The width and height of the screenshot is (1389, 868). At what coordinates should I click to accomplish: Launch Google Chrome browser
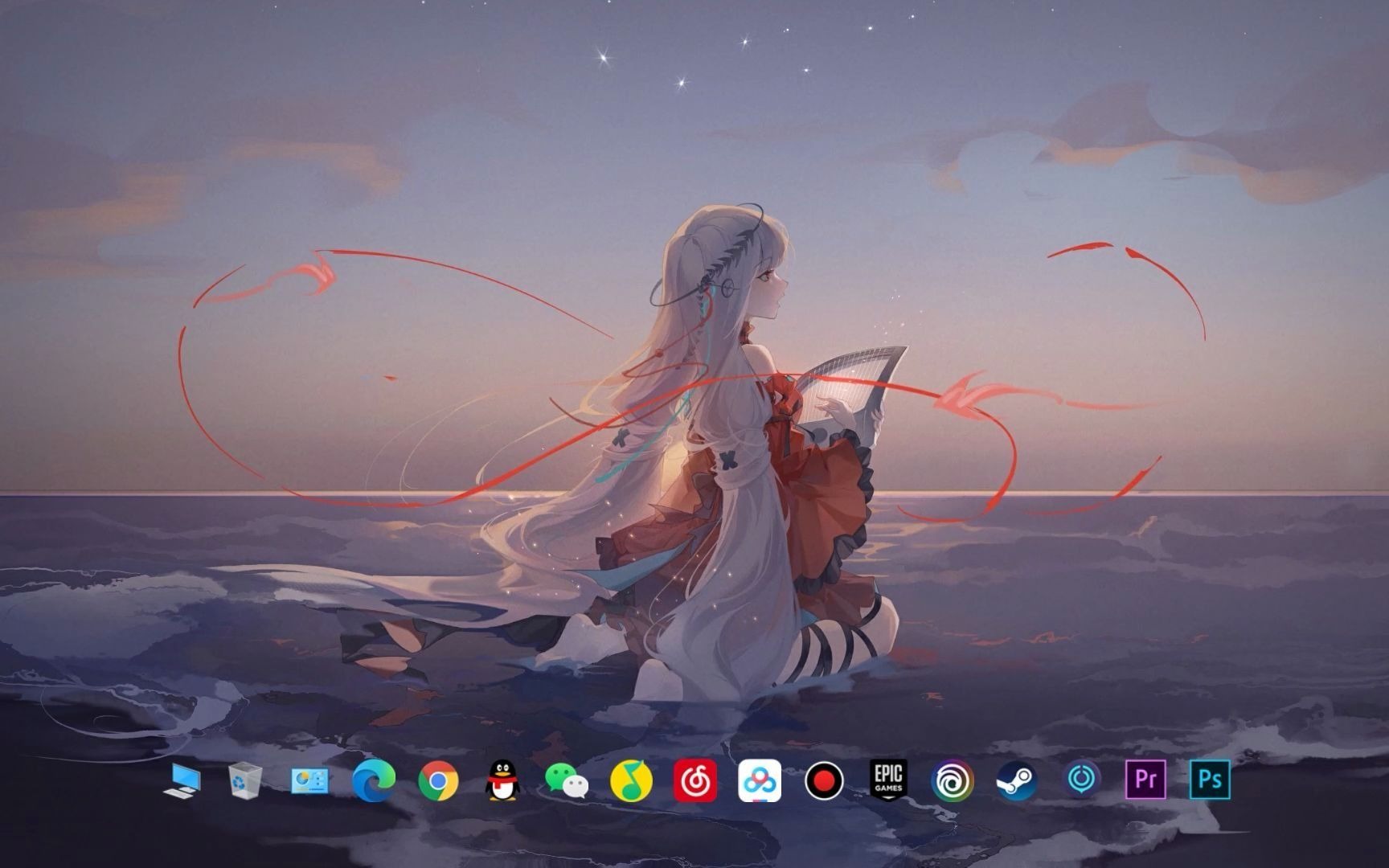tap(438, 780)
